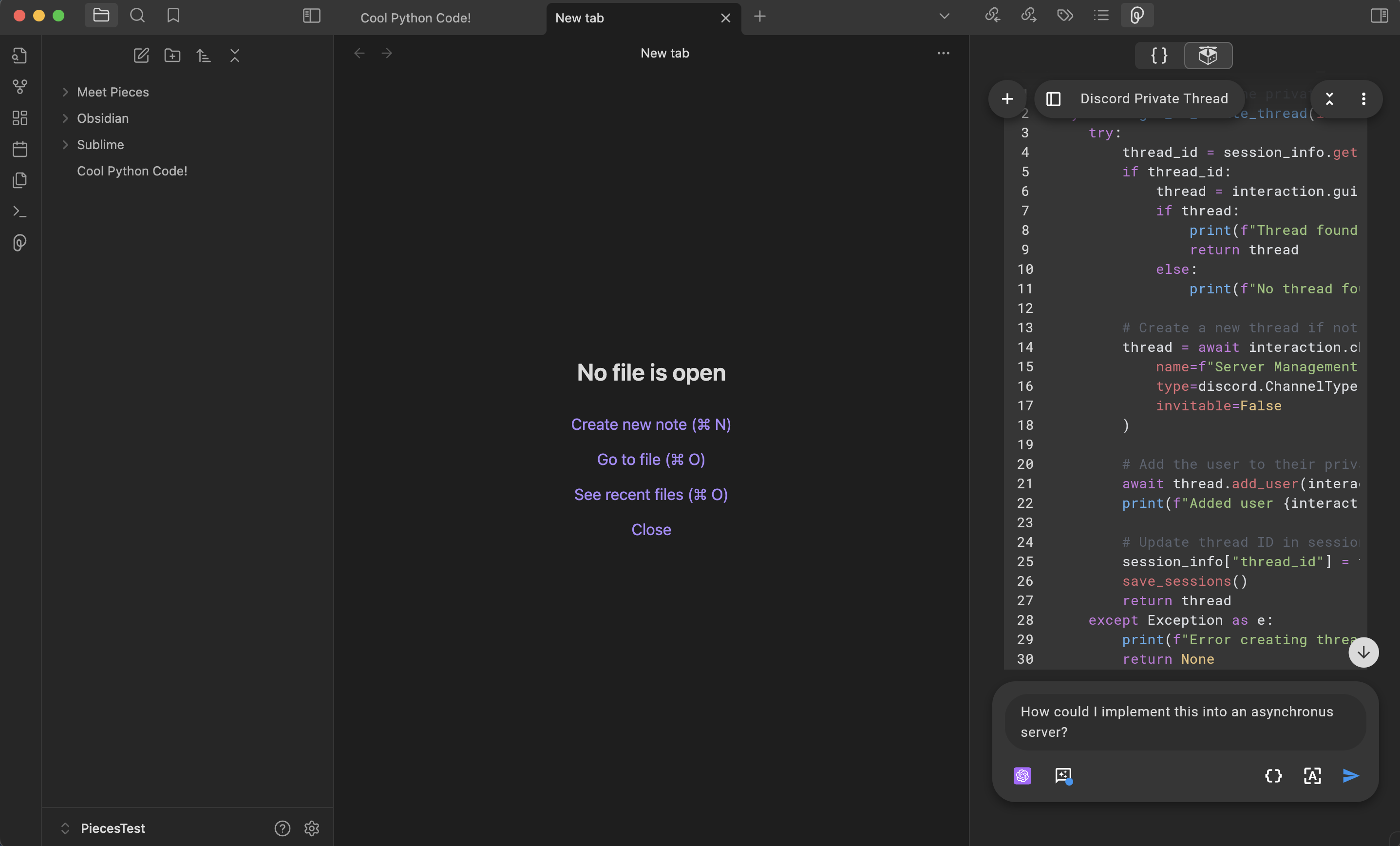Open the bookmarks icon in the top bar

coord(173,16)
